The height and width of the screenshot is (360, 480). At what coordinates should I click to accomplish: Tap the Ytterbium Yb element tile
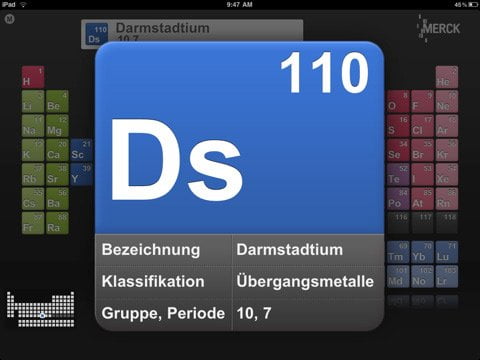coord(422,252)
